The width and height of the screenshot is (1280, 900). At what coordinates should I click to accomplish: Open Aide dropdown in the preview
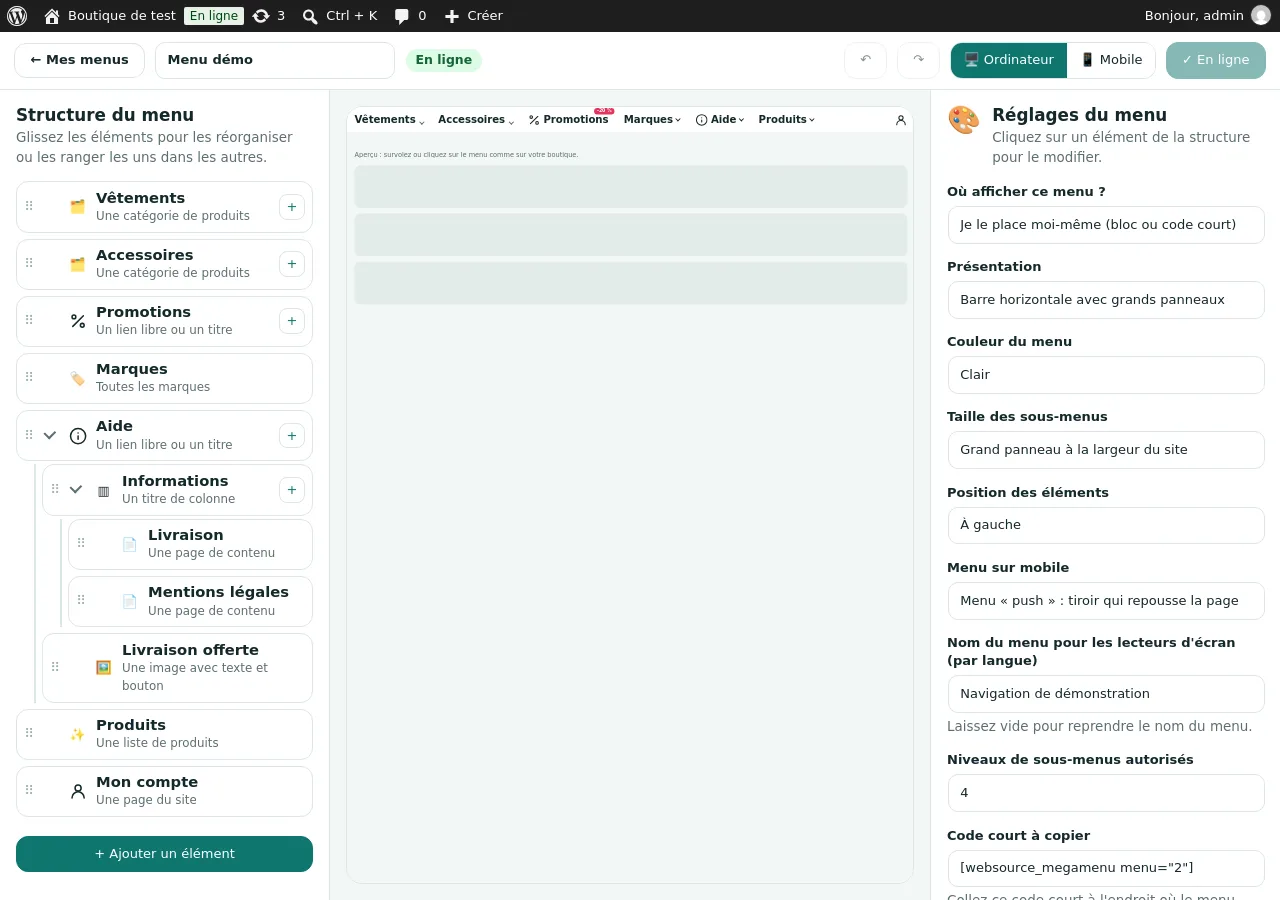tap(720, 120)
